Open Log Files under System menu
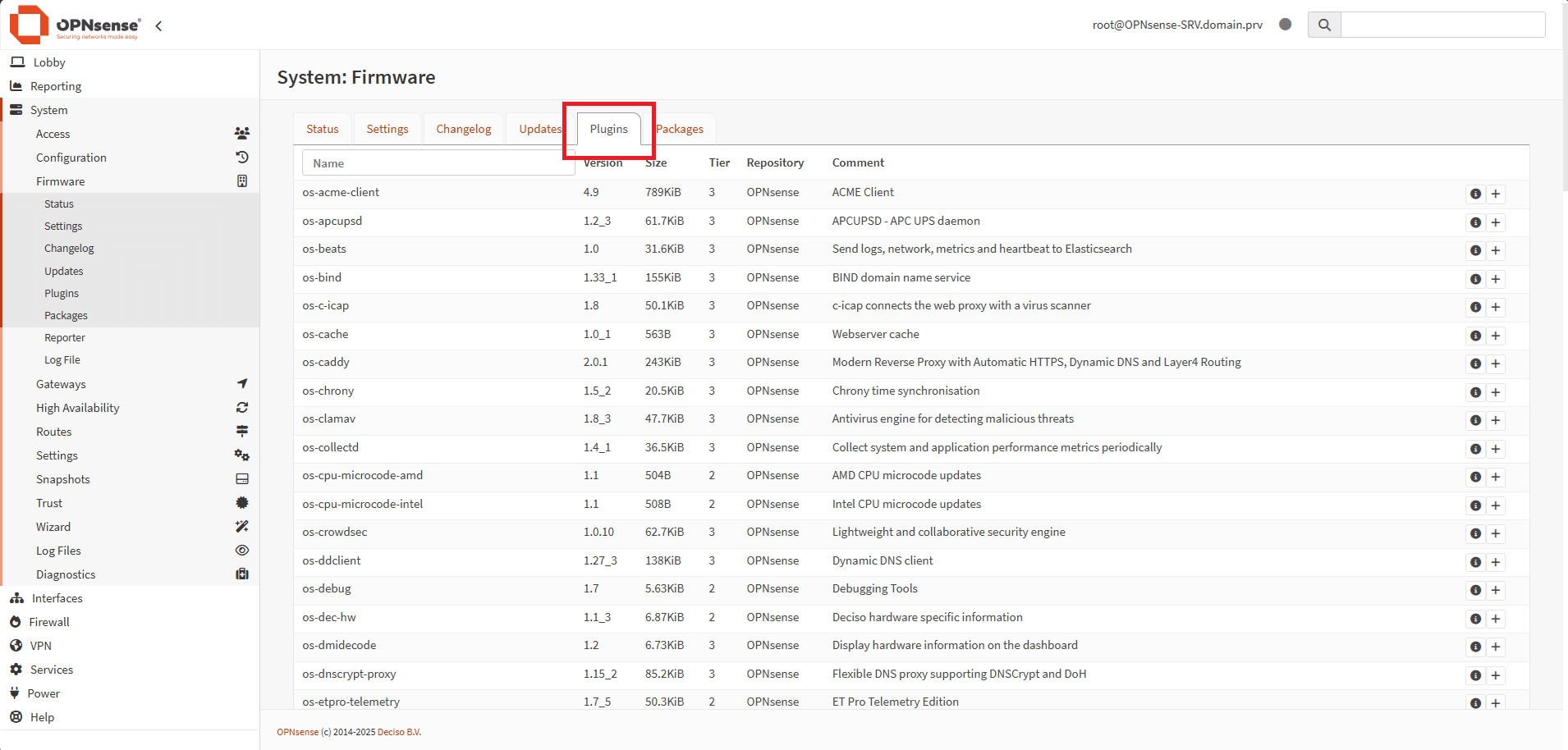The width and height of the screenshot is (1568, 750). (131, 551)
